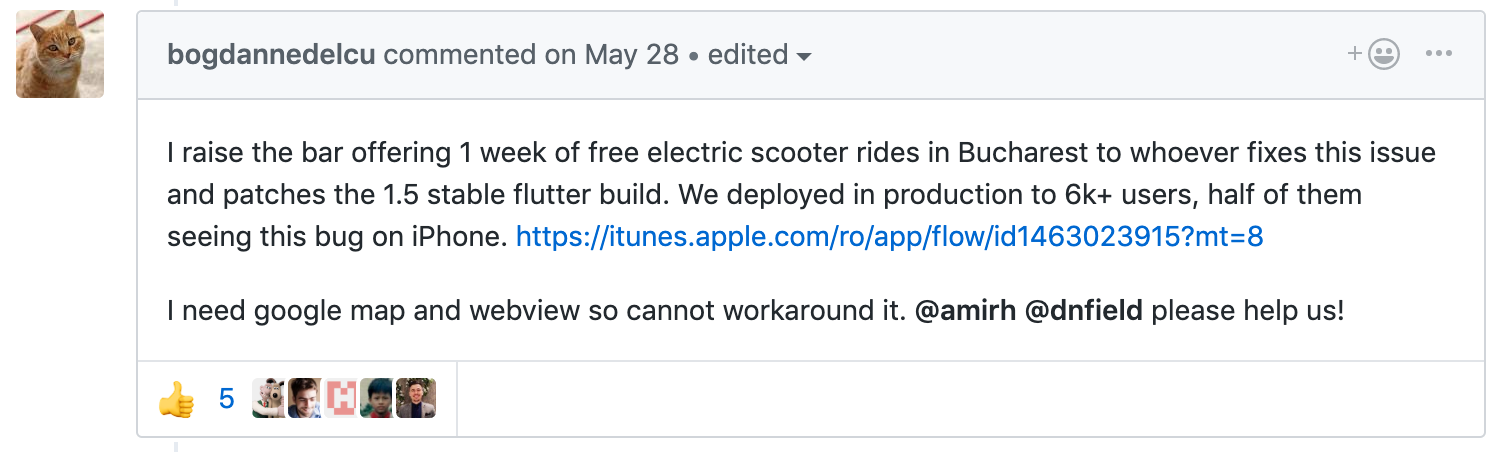Click the plus sign beside the smiley
The width and height of the screenshot is (1500, 452).
point(1356,54)
